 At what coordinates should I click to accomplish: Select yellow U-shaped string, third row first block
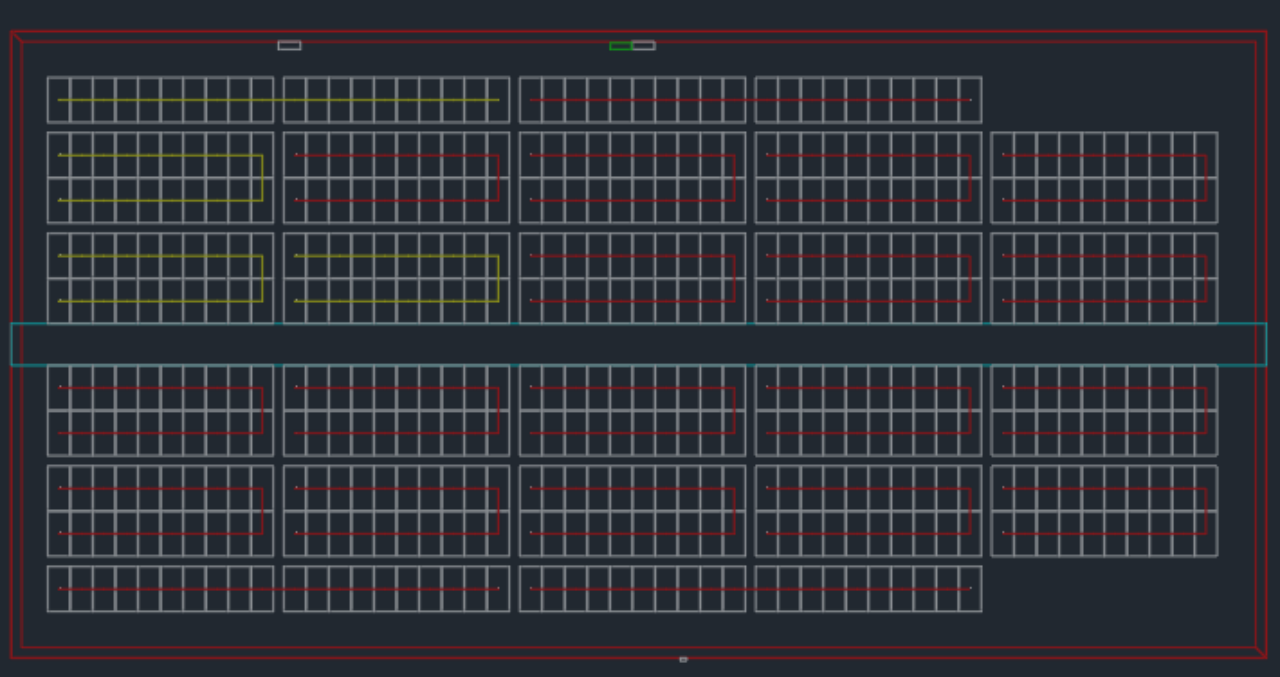click(x=262, y=278)
